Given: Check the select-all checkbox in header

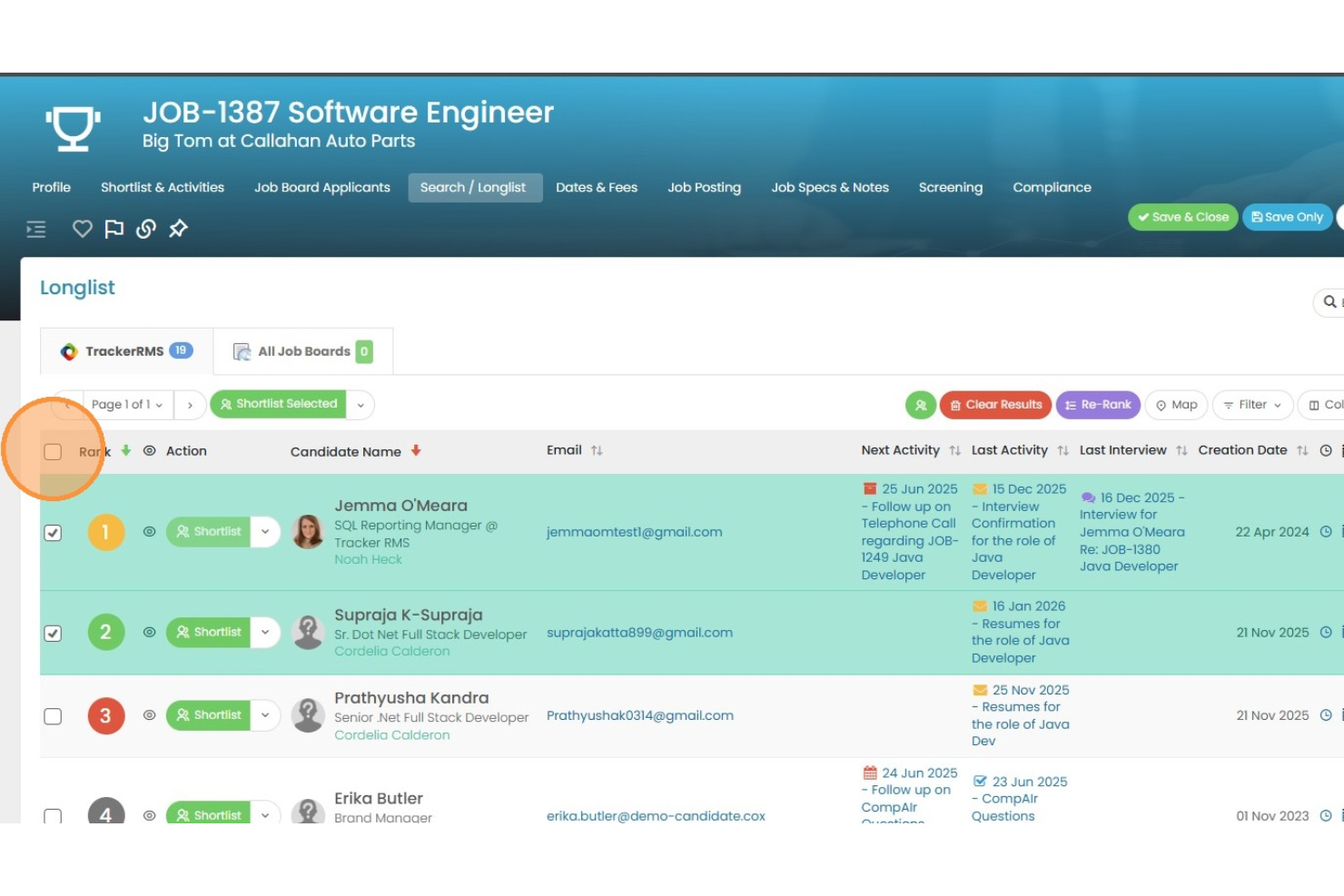Looking at the screenshot, I should pos(53,451).
